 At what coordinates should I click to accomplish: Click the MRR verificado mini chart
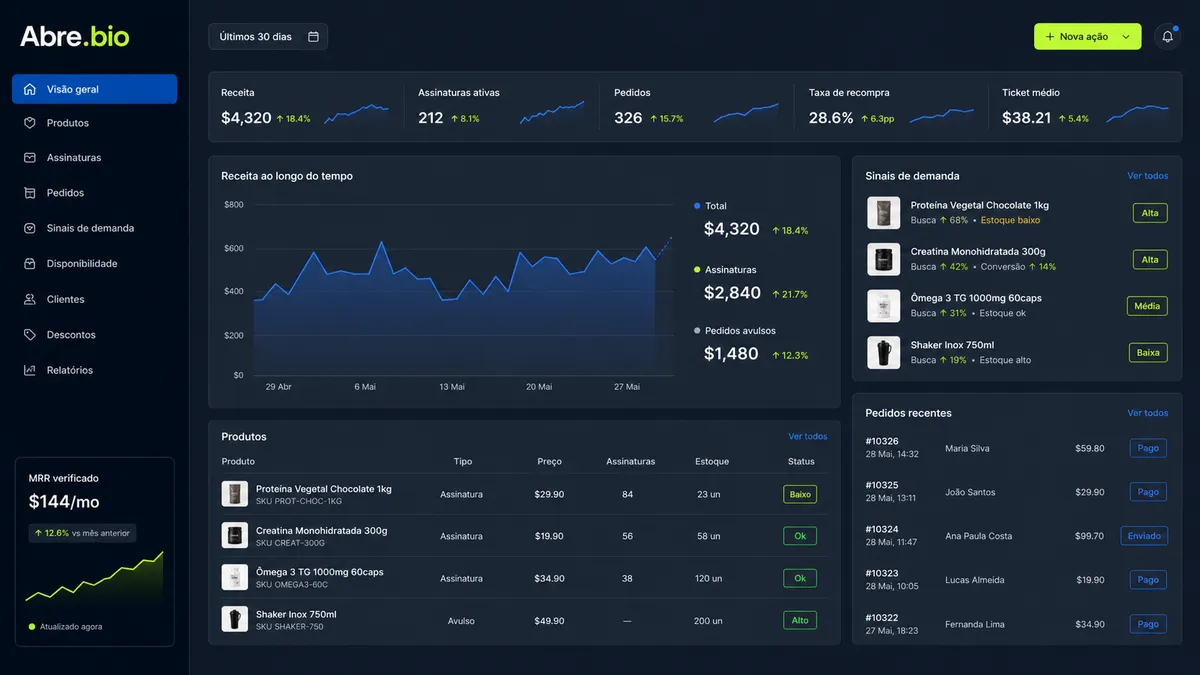point(94,577)
